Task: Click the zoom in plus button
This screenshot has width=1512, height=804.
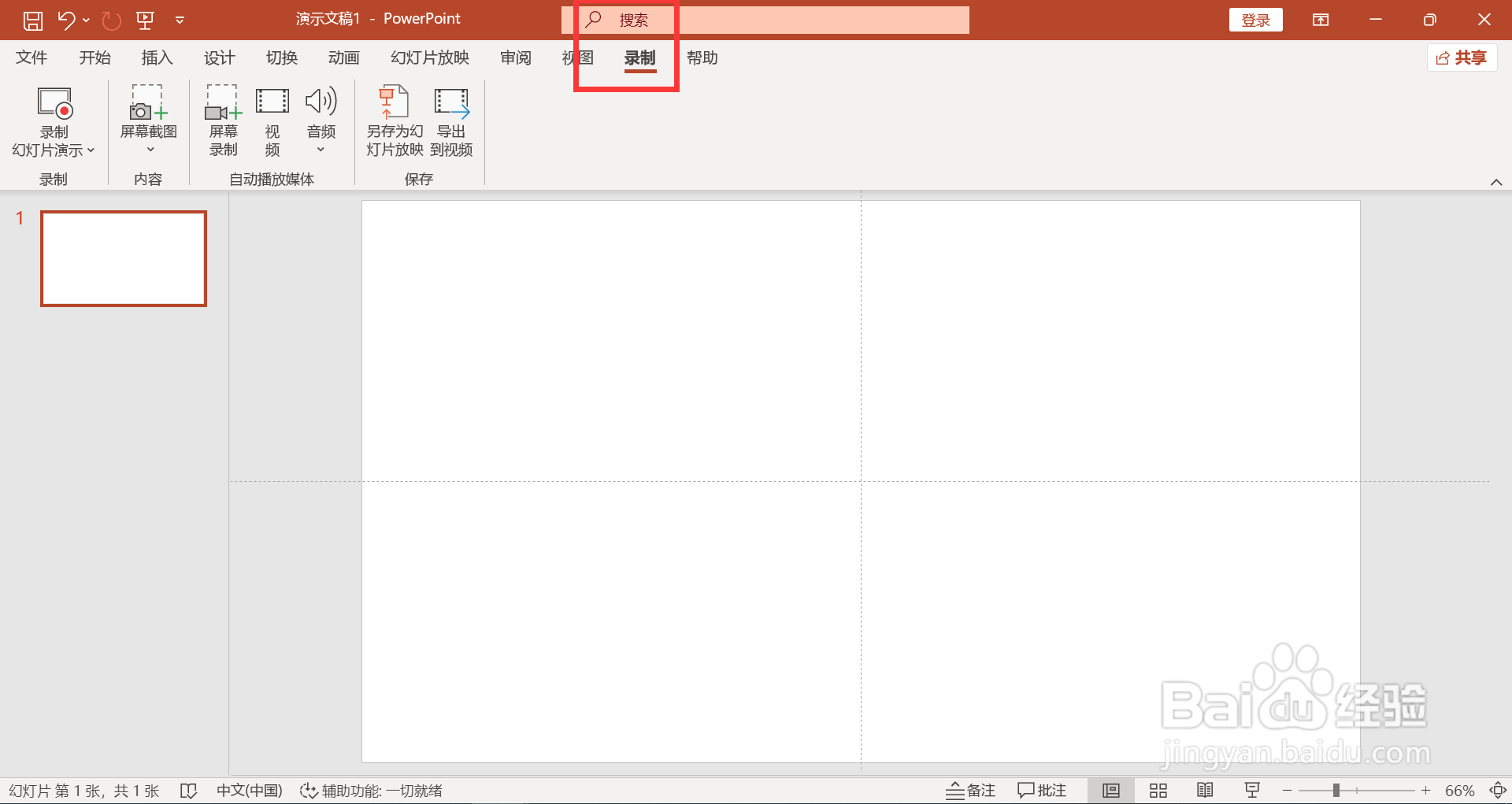Action: [1425, 791]
